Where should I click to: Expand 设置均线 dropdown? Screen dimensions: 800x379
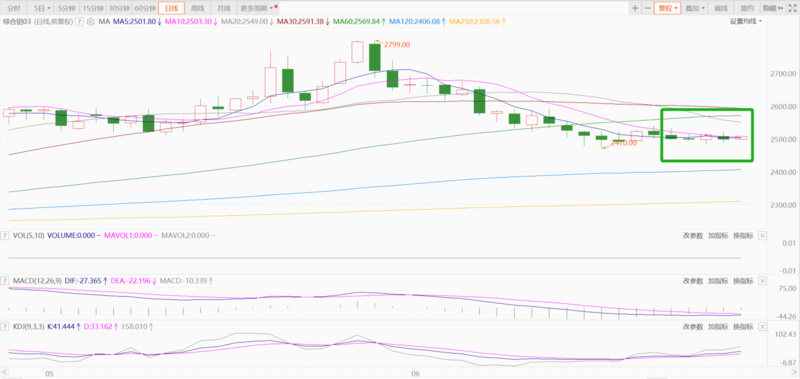tap(745, 21)
